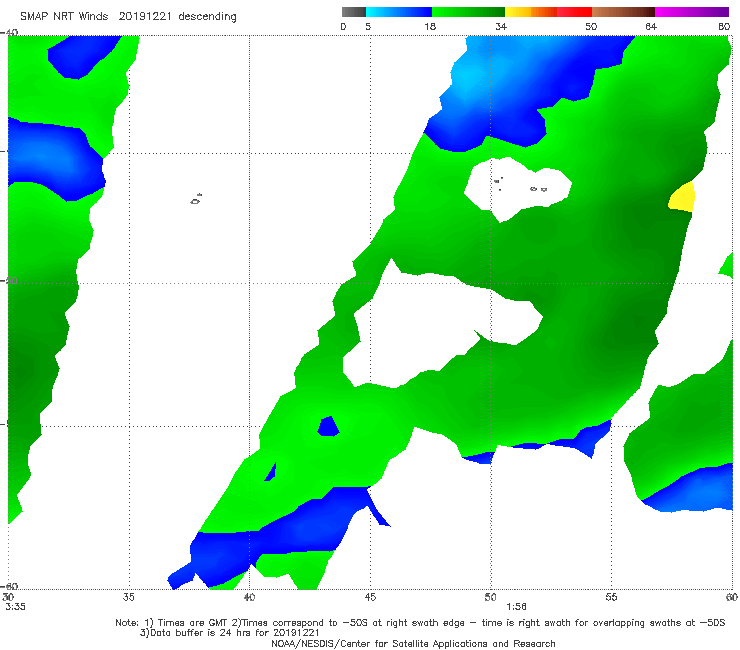Select the date '20191221' in the title
Image resolution: width=740 pixels, height=650 pixels.
coord(145,17)
